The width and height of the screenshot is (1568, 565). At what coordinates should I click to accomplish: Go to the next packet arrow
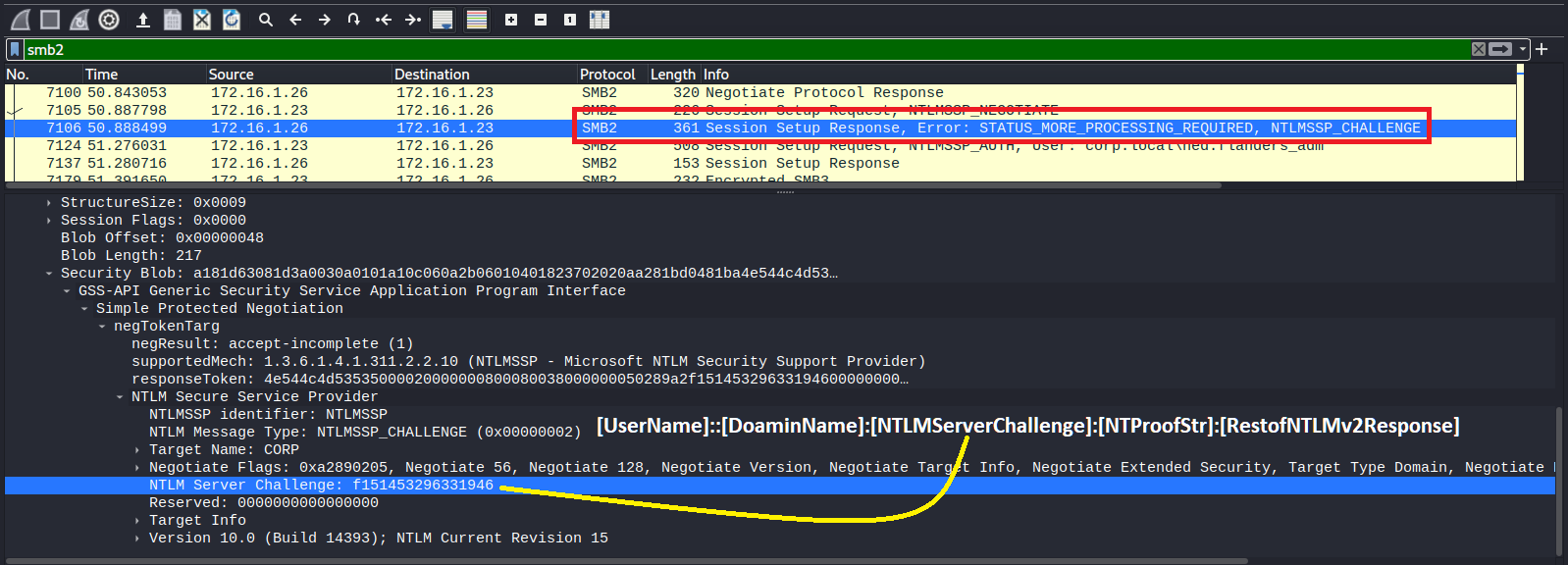click(325, 20)
